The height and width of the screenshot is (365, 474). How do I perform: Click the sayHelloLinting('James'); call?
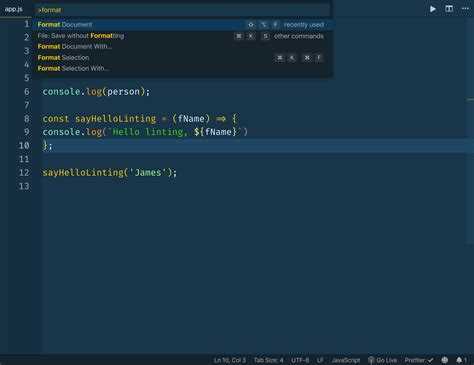(110, 173)
